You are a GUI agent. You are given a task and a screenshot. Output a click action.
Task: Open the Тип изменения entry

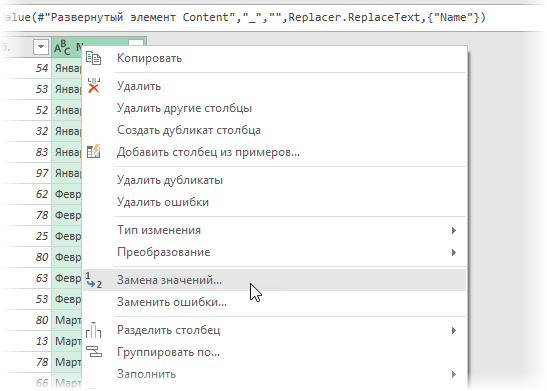(275, 230)
